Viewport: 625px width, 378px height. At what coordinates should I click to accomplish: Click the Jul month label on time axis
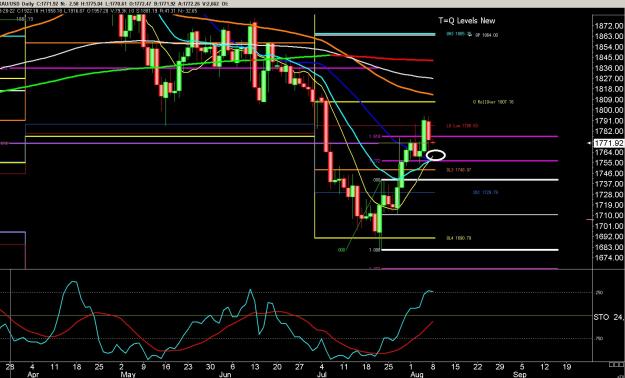point(322,374)
